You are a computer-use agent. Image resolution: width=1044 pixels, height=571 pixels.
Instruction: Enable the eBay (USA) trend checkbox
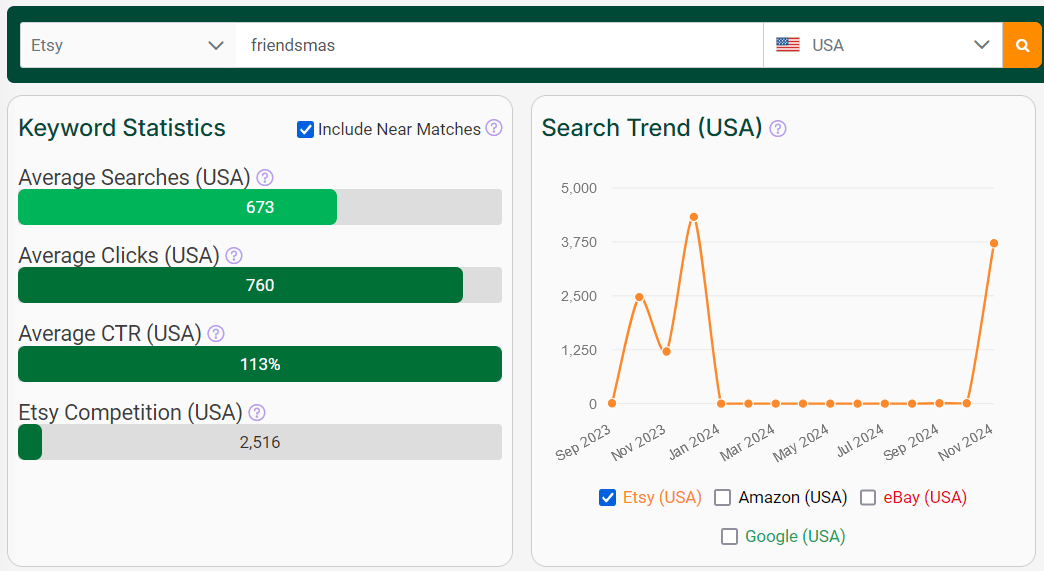pos(868,498)
